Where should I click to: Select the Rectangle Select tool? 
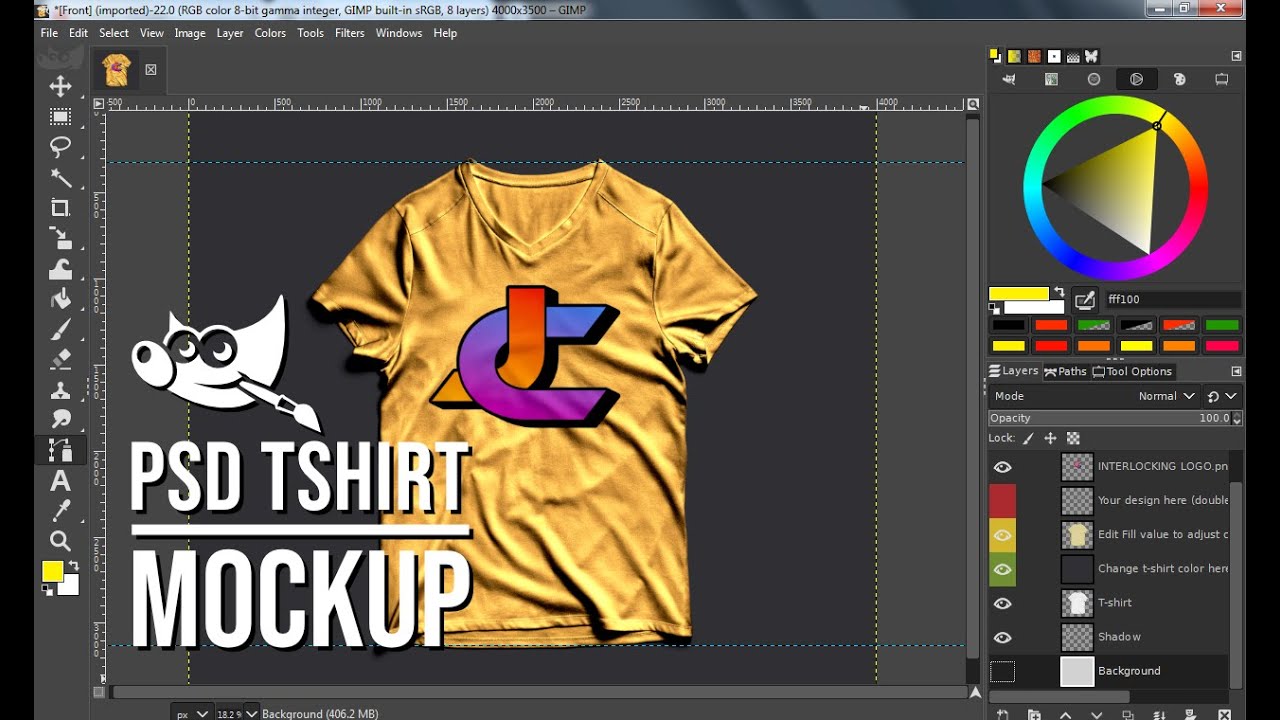[x=61, y=117]
